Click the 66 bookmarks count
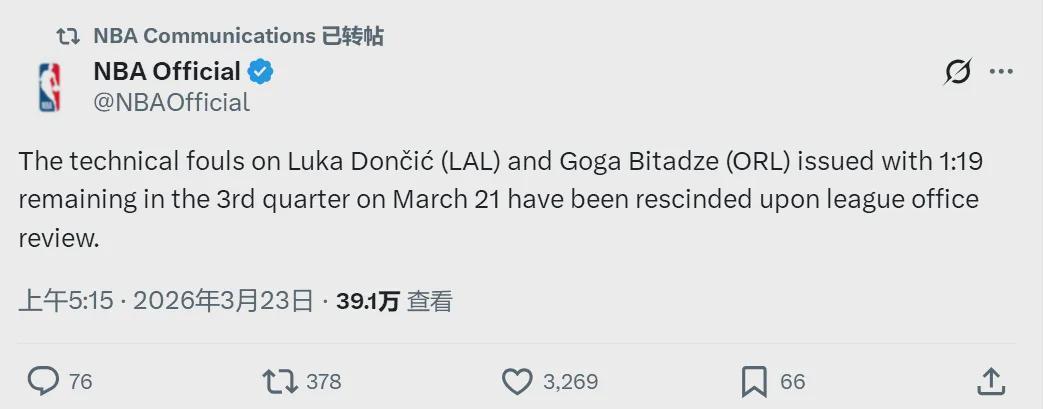Viewport: 1043px width, 409px height. coord(792,381)
